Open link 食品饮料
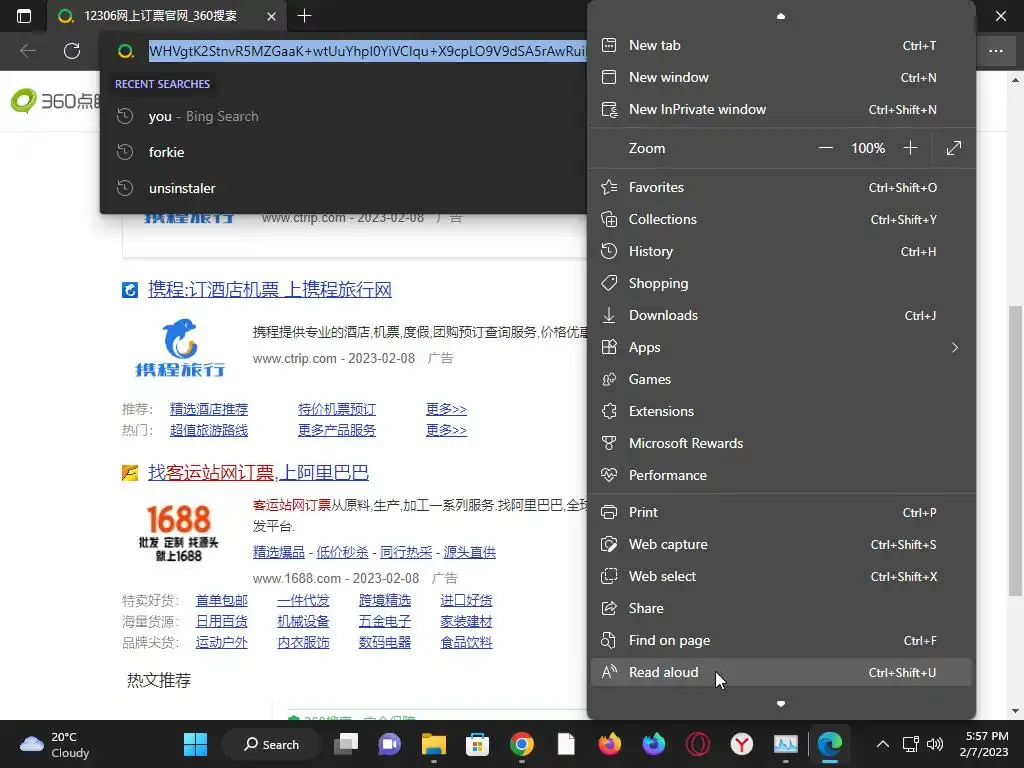The width and height of the screenshot is (1024, 768). tap(466, 643)
